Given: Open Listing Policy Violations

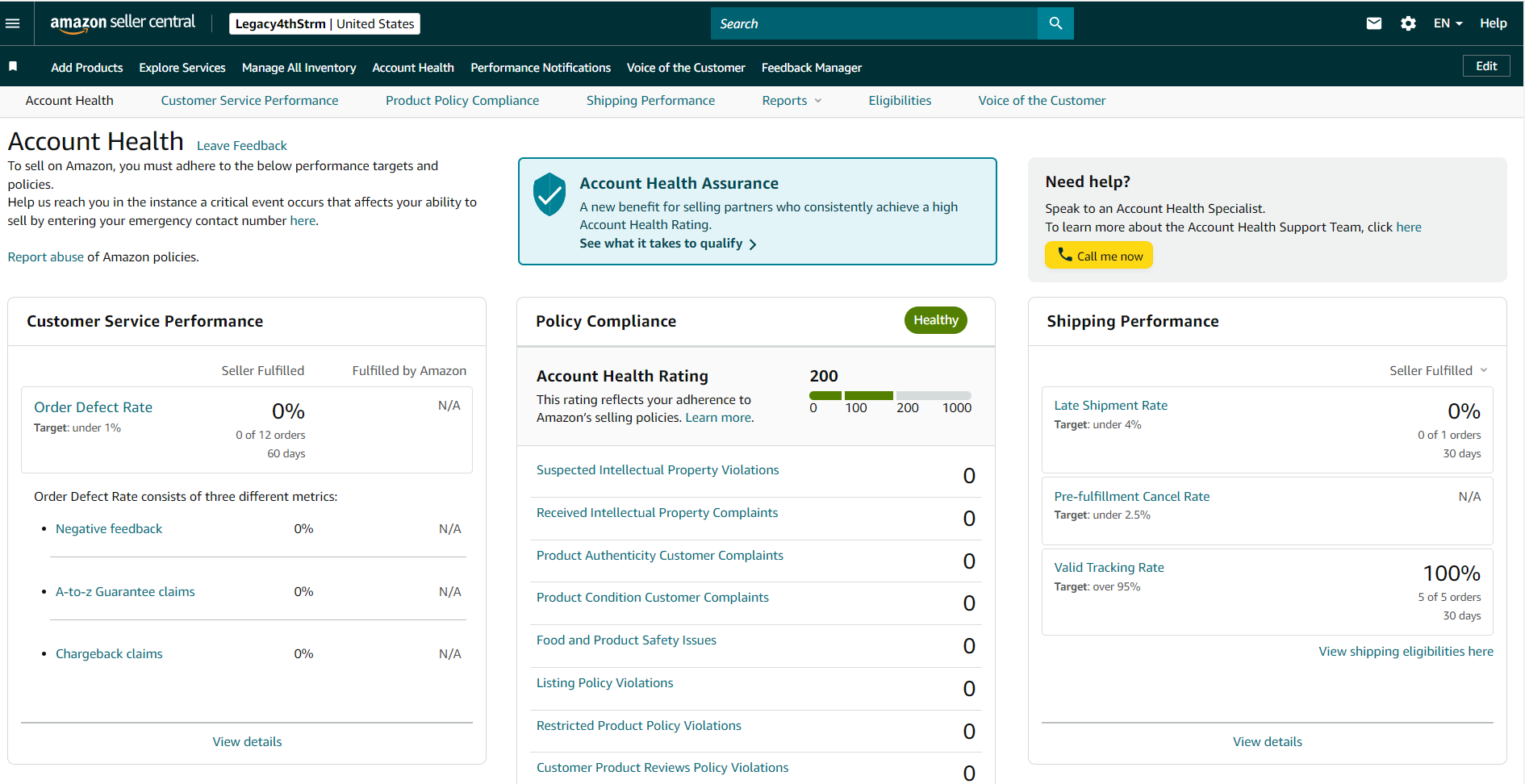Looking at the screenshot, I should [604, 683].
